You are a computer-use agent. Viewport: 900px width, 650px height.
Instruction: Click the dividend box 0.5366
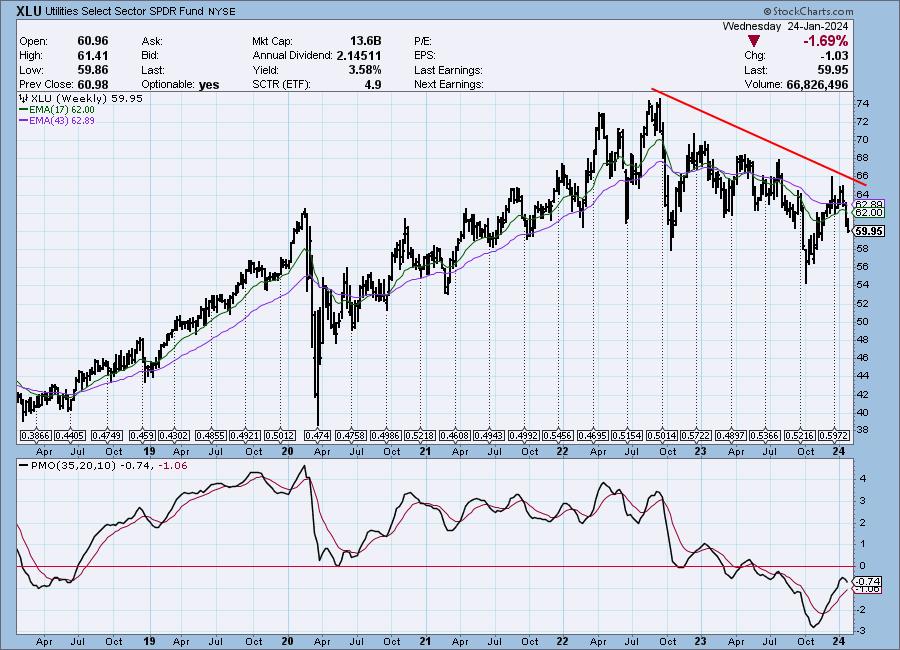[766, 436]
